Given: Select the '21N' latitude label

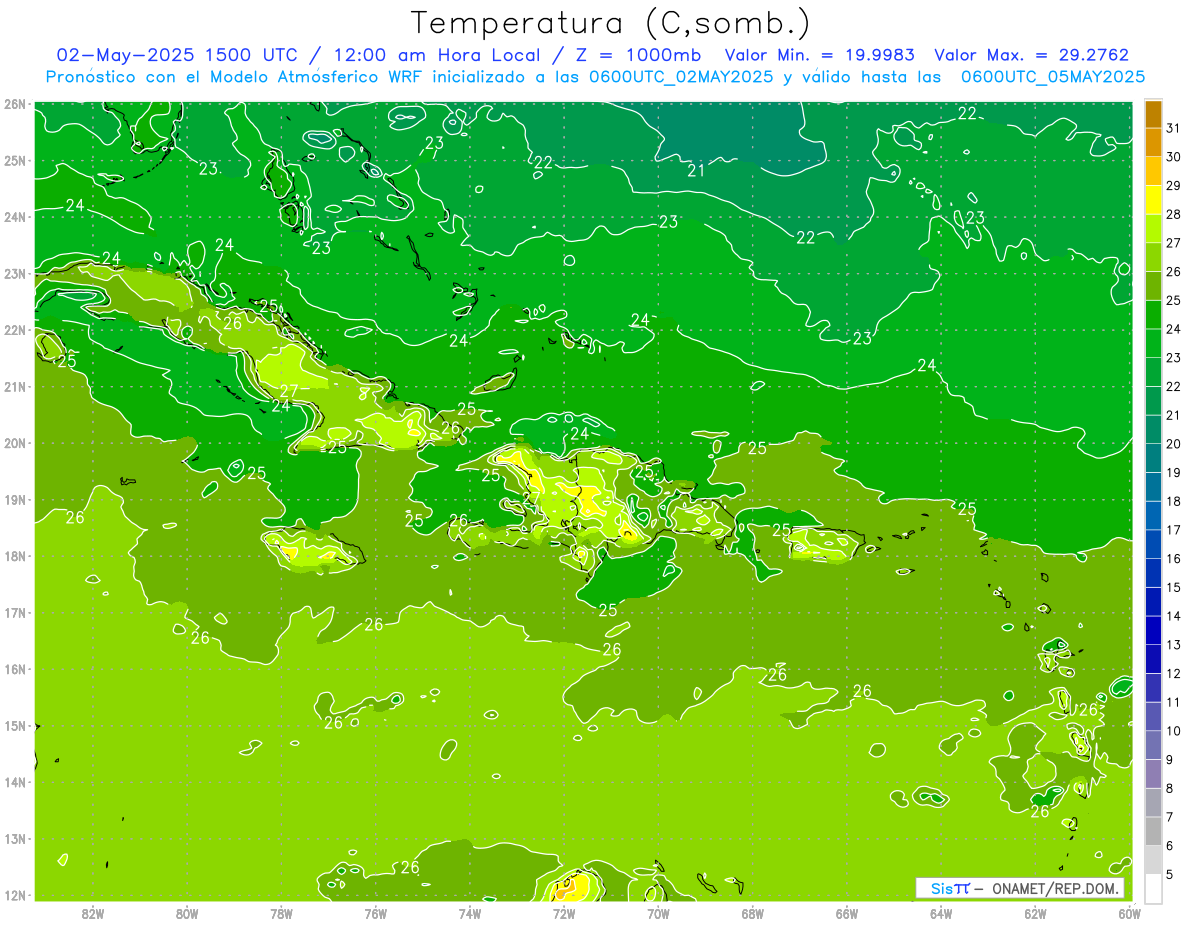Looking at the screenshot, I should click(x=15, y=386).
